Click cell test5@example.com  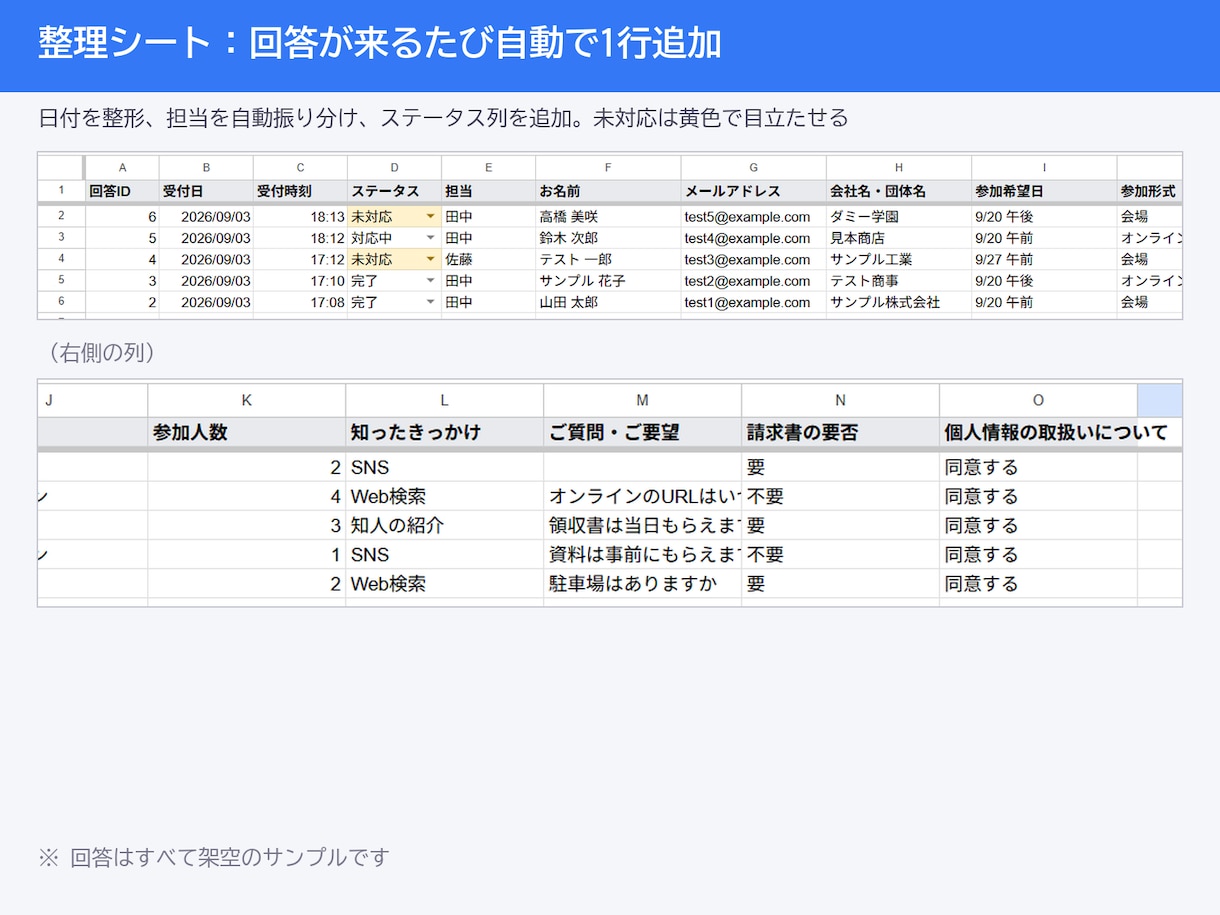coord(754,216)
